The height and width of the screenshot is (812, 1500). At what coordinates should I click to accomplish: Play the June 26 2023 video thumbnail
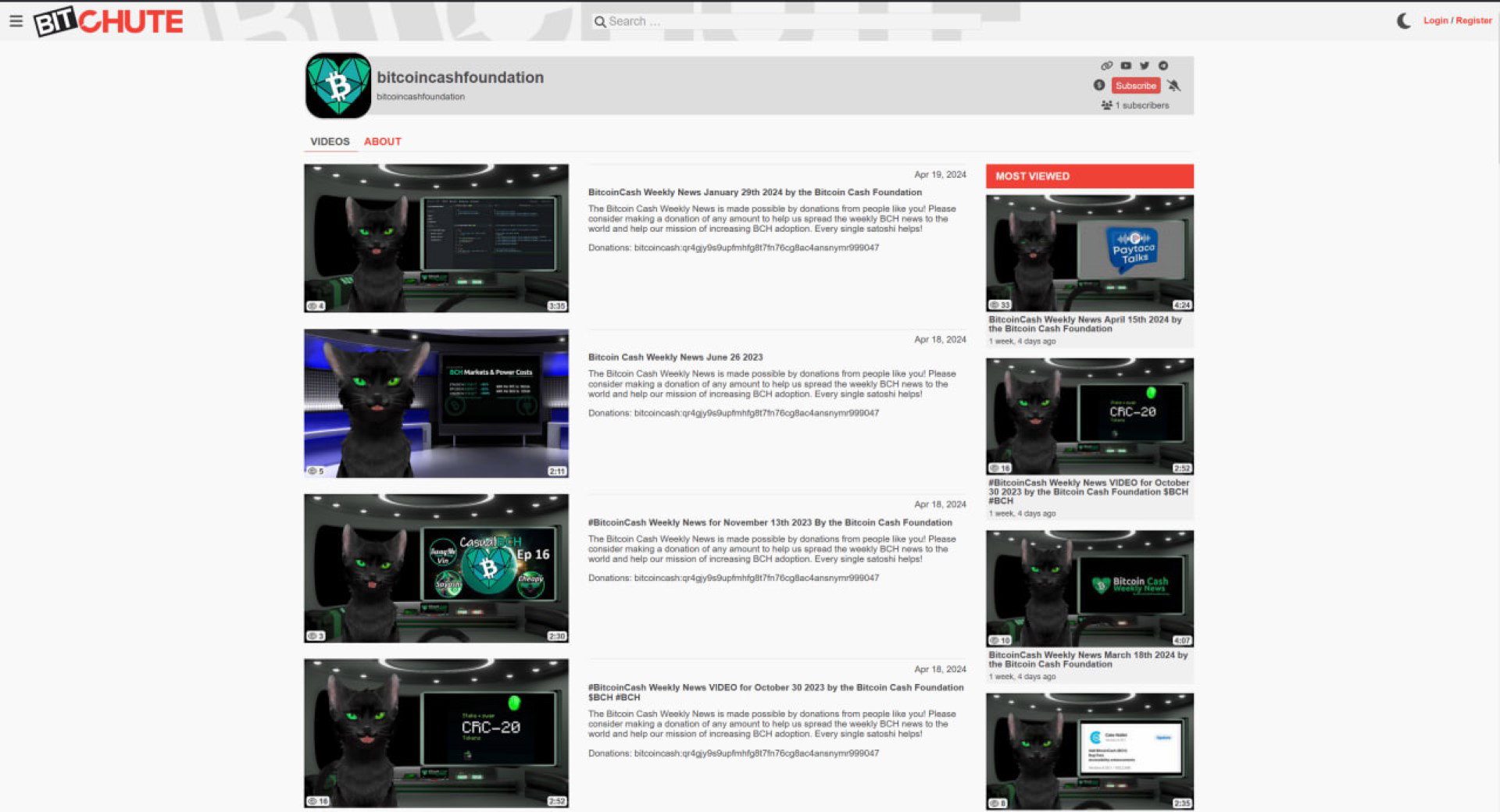click(436, 403)
